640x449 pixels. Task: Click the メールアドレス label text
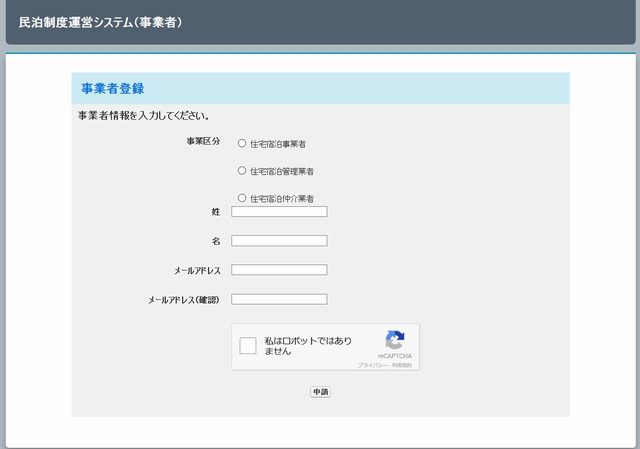pos(196,270)
